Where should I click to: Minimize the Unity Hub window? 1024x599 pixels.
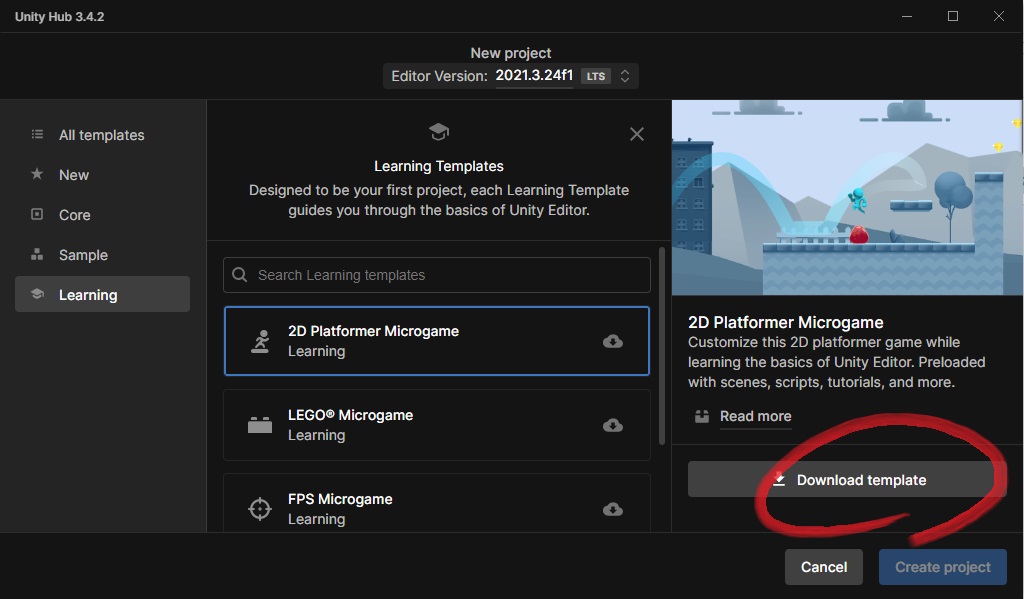906,16
